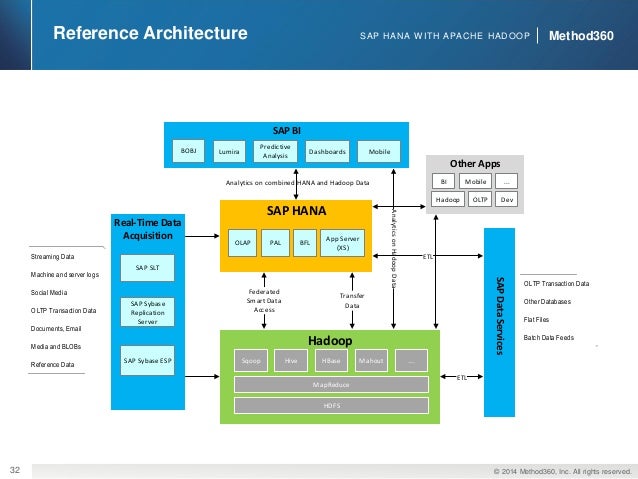Click the ETL label beside SAP HANA

(428, 256)
